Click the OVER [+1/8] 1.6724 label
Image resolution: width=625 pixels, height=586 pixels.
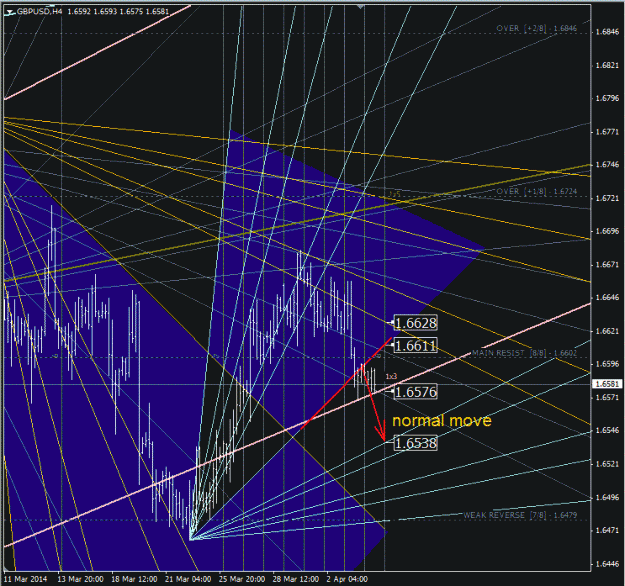tap(537, 191)
